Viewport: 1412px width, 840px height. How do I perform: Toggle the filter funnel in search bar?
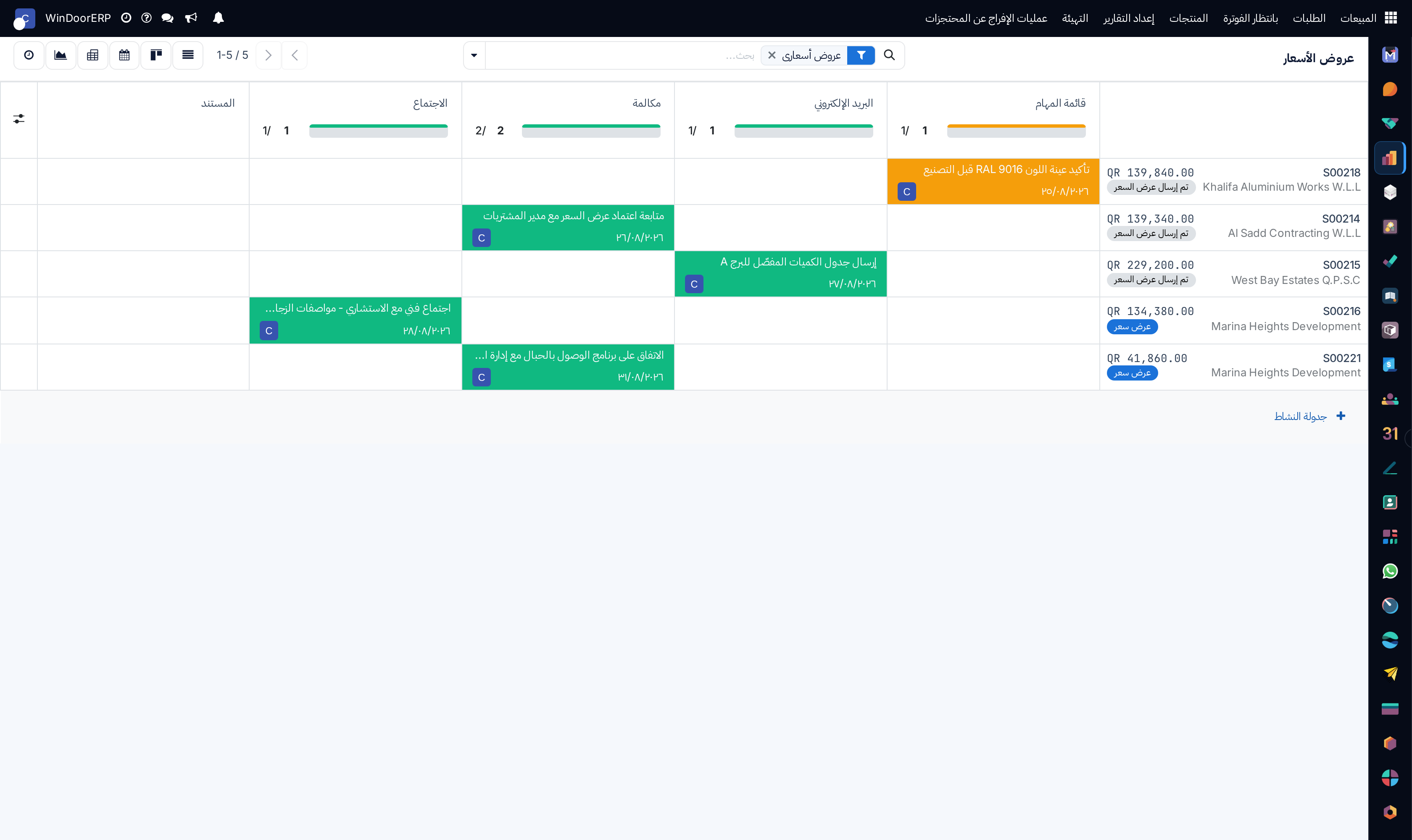pyautogui.click(x=861, y=55)
